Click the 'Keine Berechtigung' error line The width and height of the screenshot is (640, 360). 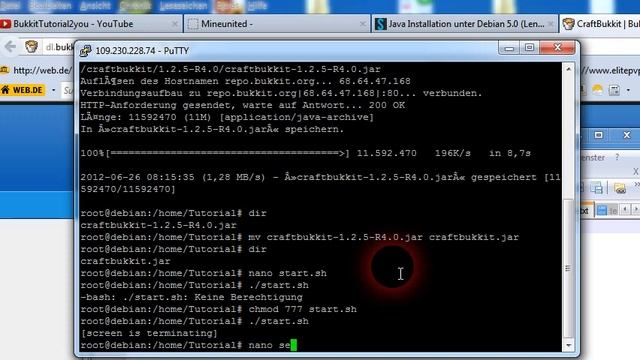[x=191, y=298]
